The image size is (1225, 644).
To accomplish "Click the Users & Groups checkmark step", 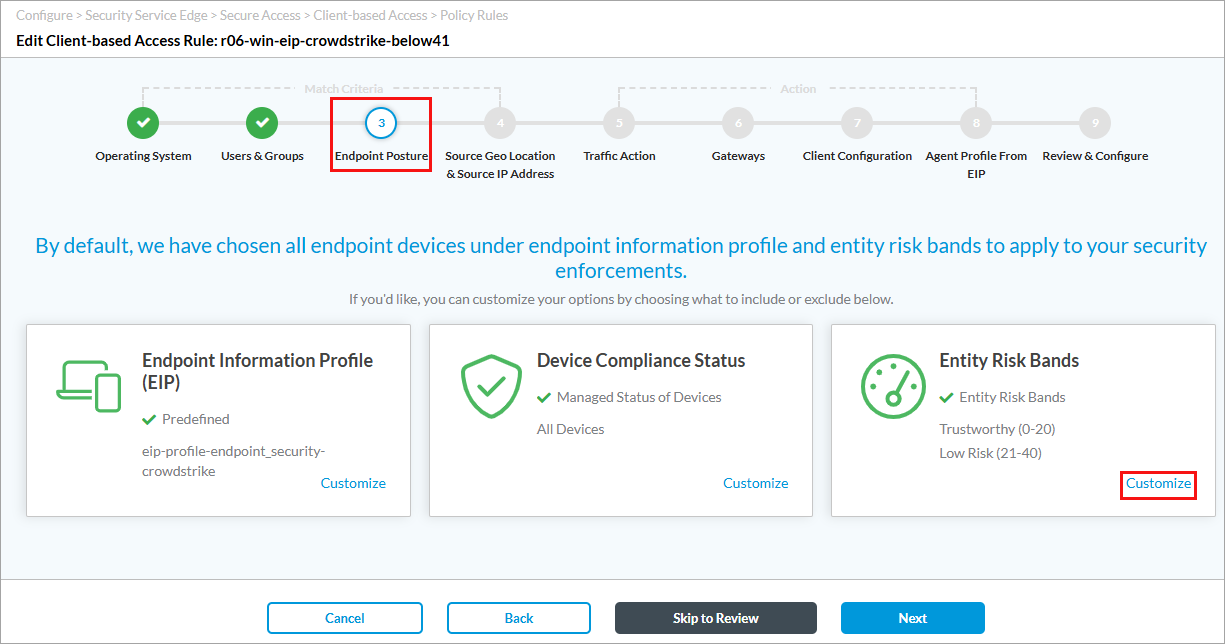I will click(262, 123).
